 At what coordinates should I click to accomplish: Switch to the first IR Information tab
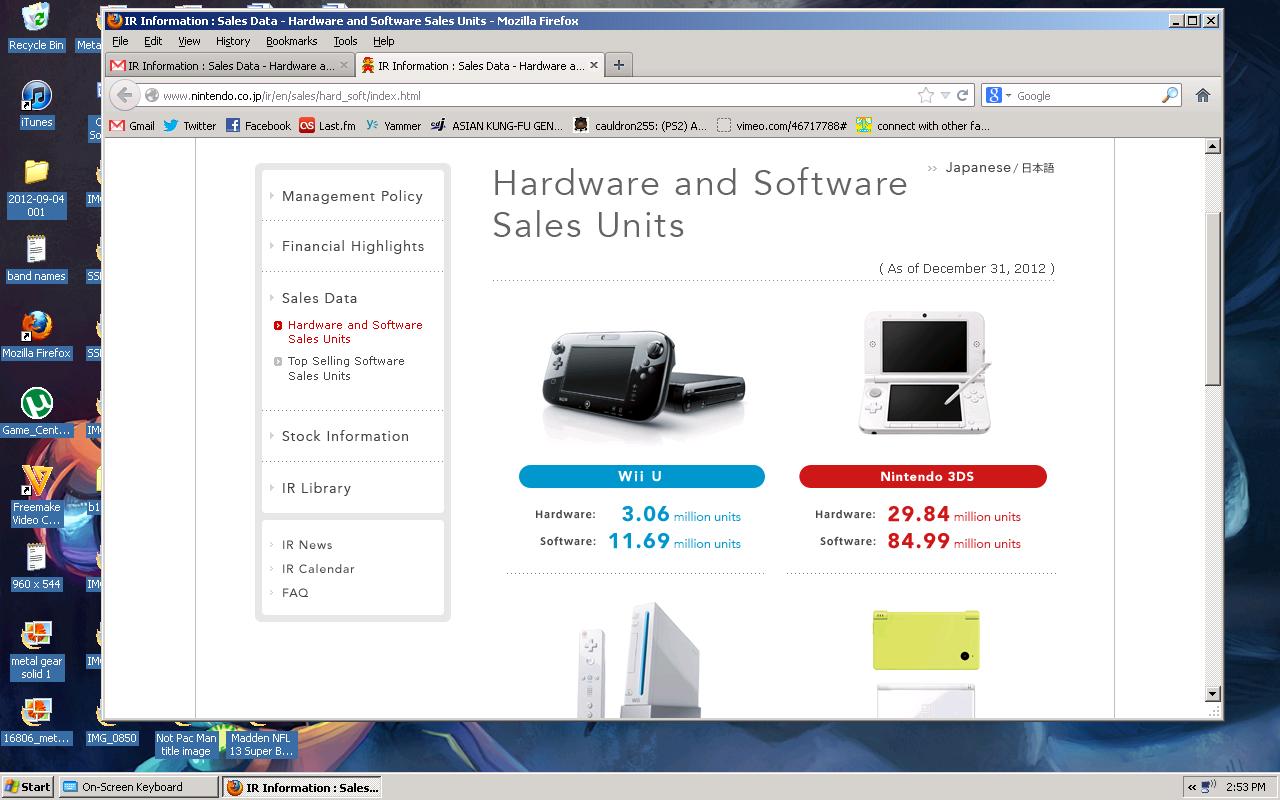(x=229, y=66)
